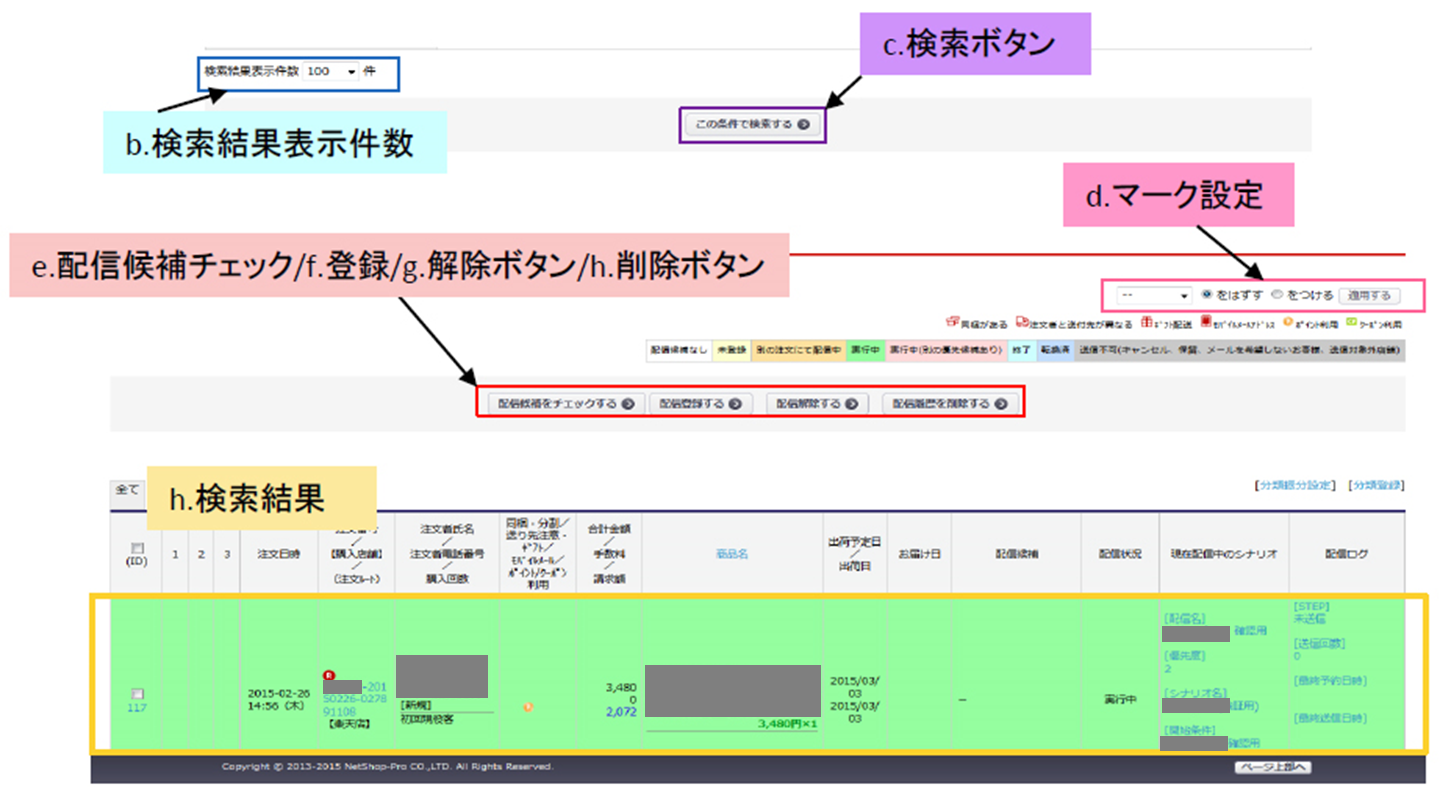Click the ページ上部へ button in footer
1440x793 pixels.
point(1272,767)
